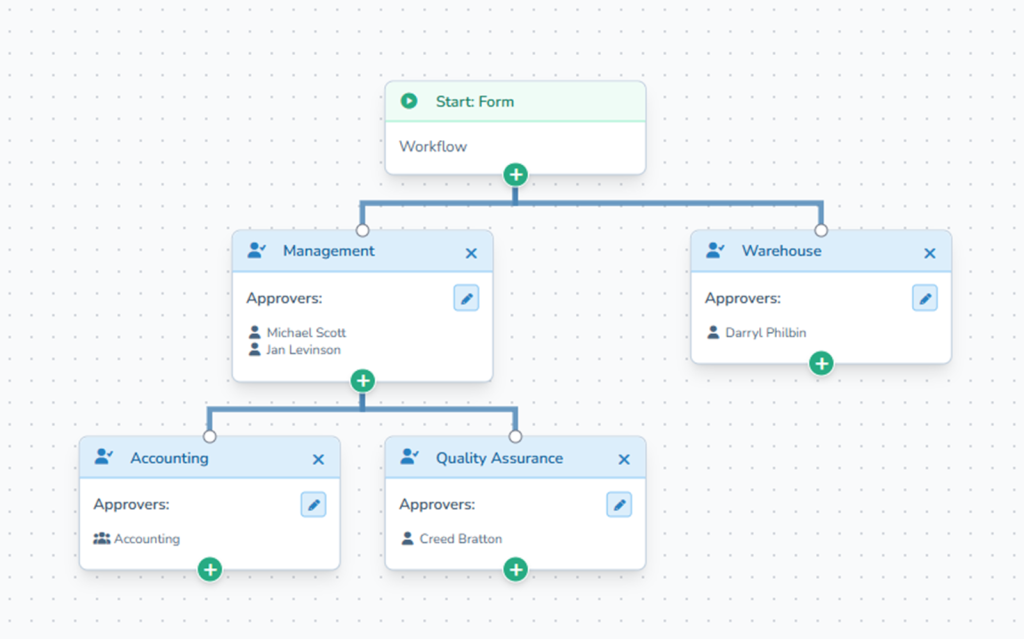This screenshot has height=639, width=1024.
Task: Select the Quality Assurance step title
Action: 500,458
